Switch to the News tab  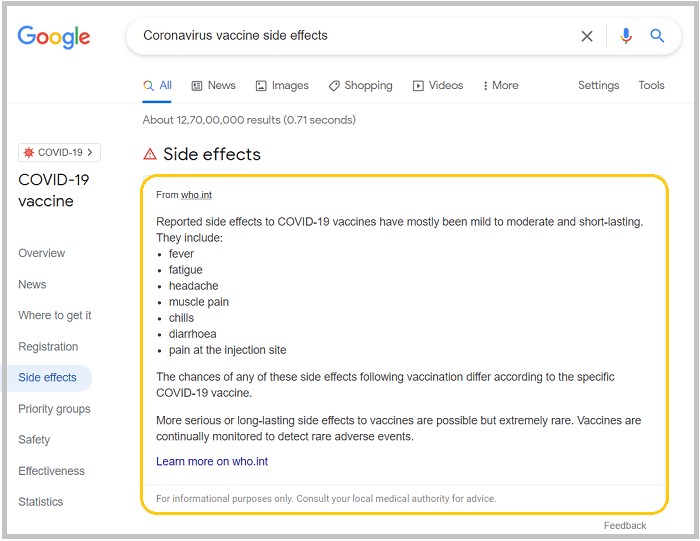pos(213,86)
